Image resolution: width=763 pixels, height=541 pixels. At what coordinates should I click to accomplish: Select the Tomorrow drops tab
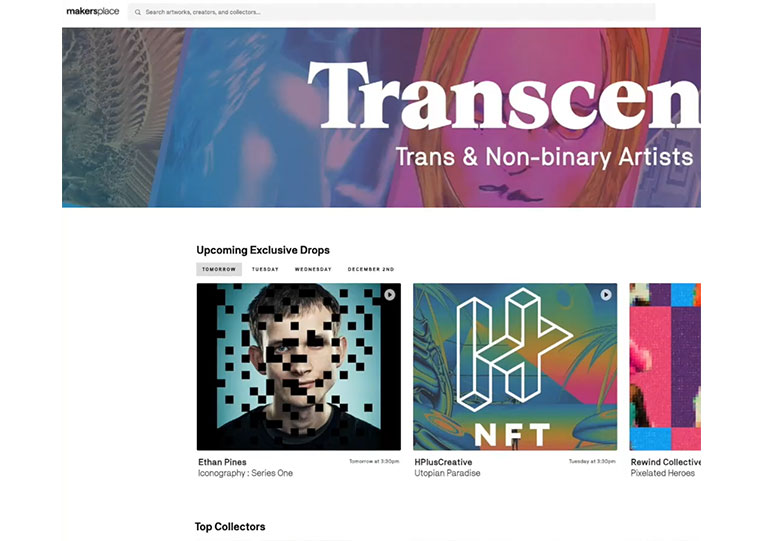coord(219,269)
